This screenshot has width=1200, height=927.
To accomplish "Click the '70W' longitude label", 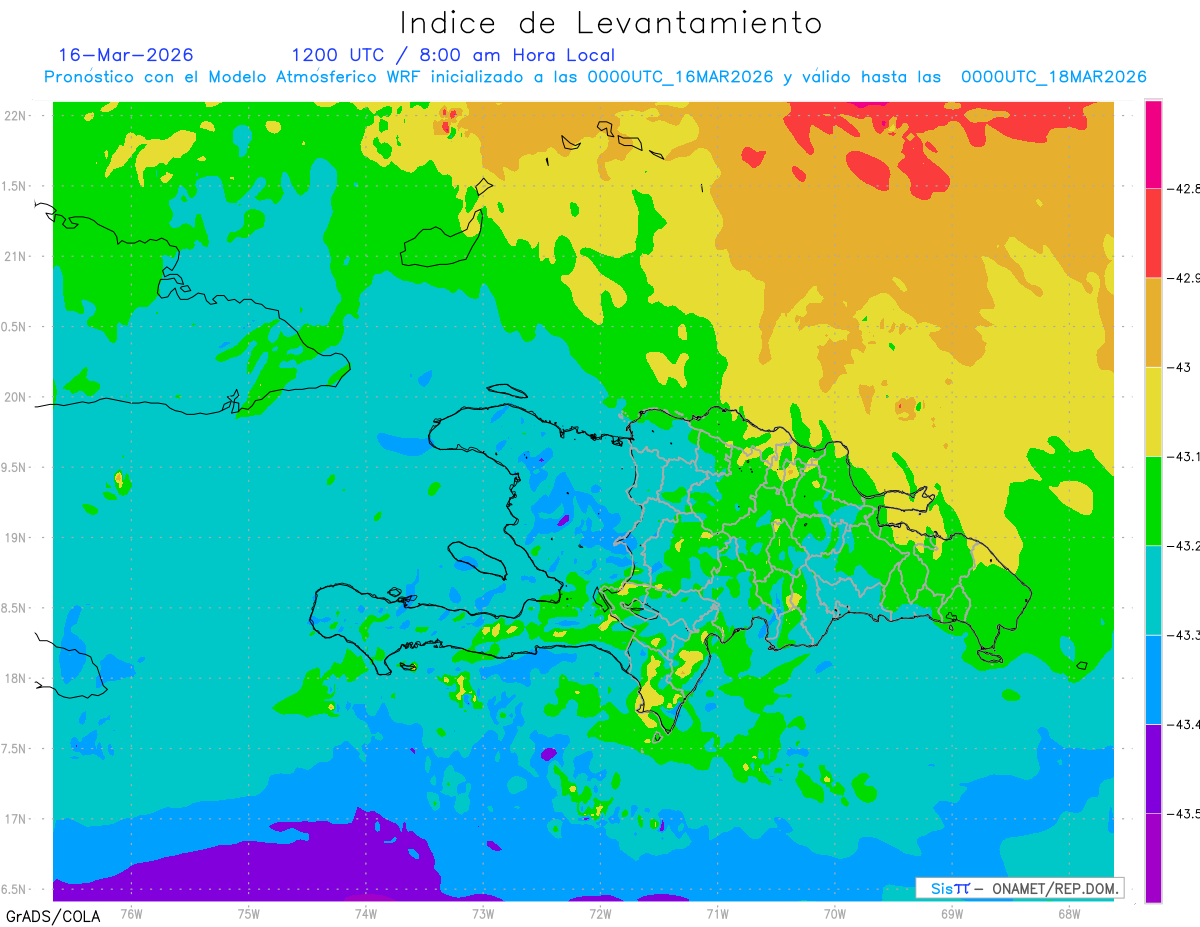I will pyautogui.click(x=834, y=912).
